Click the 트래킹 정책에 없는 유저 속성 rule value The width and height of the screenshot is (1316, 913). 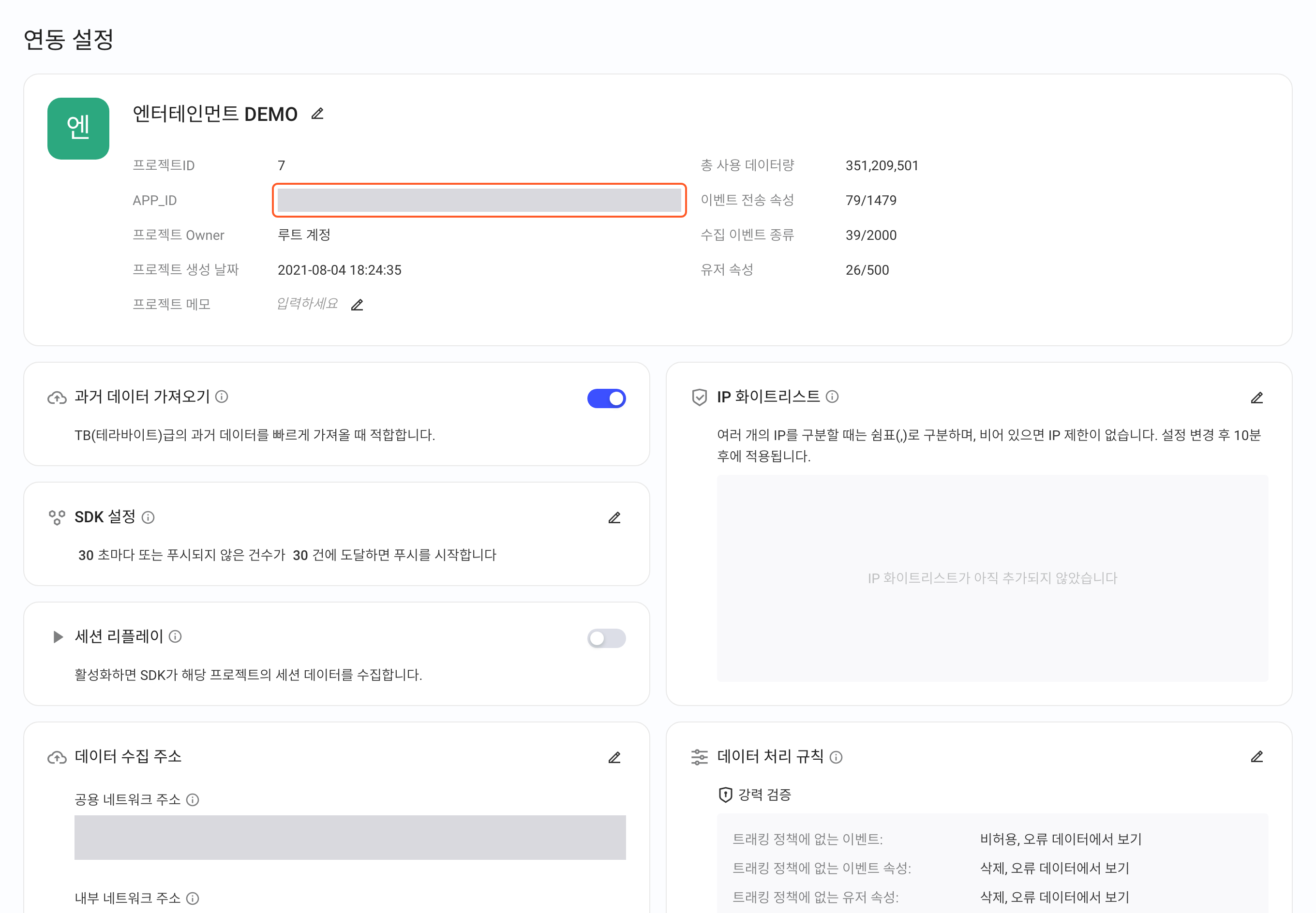[1055, 897]
